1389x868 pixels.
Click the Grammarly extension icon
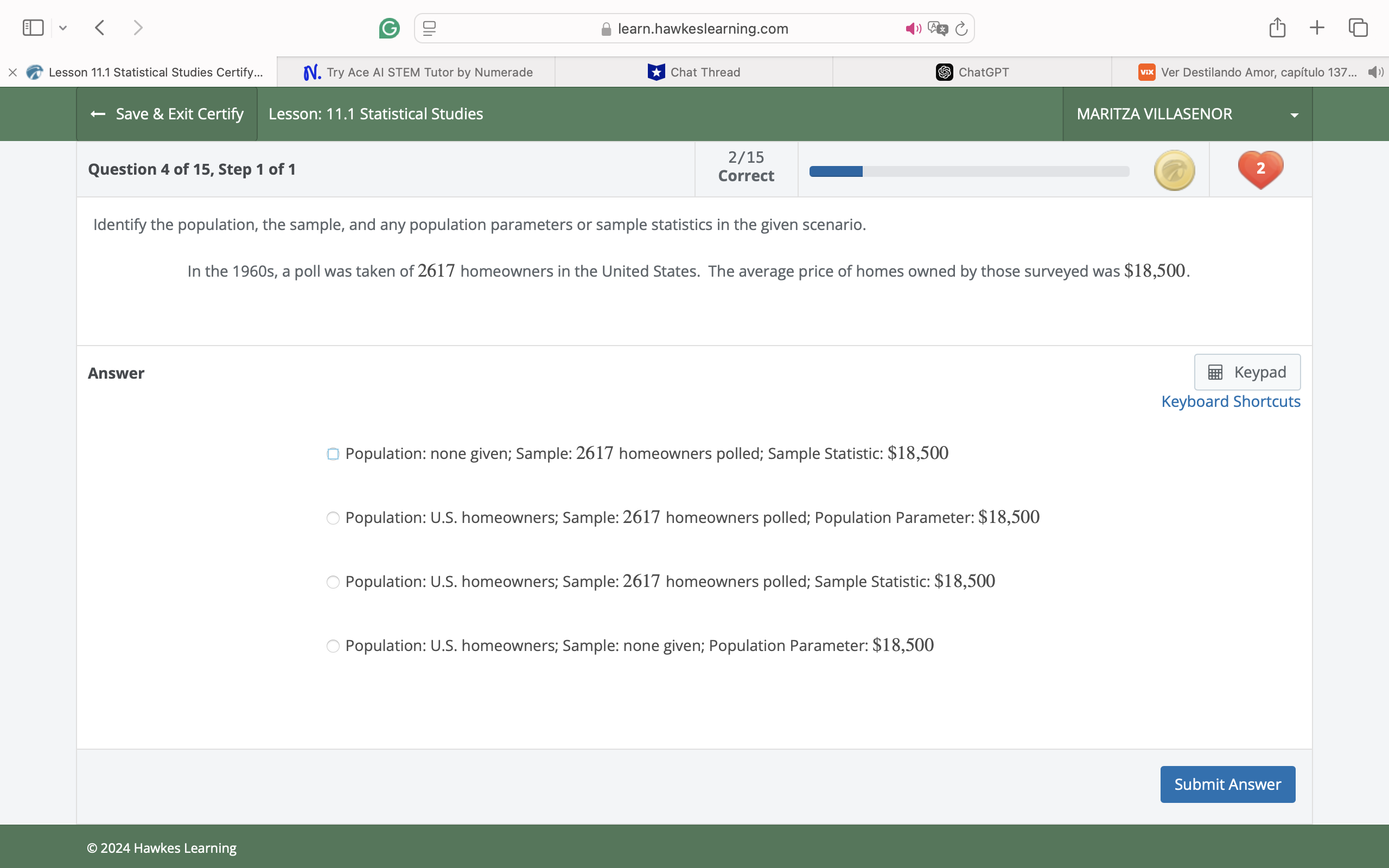(x=389, y=28)
